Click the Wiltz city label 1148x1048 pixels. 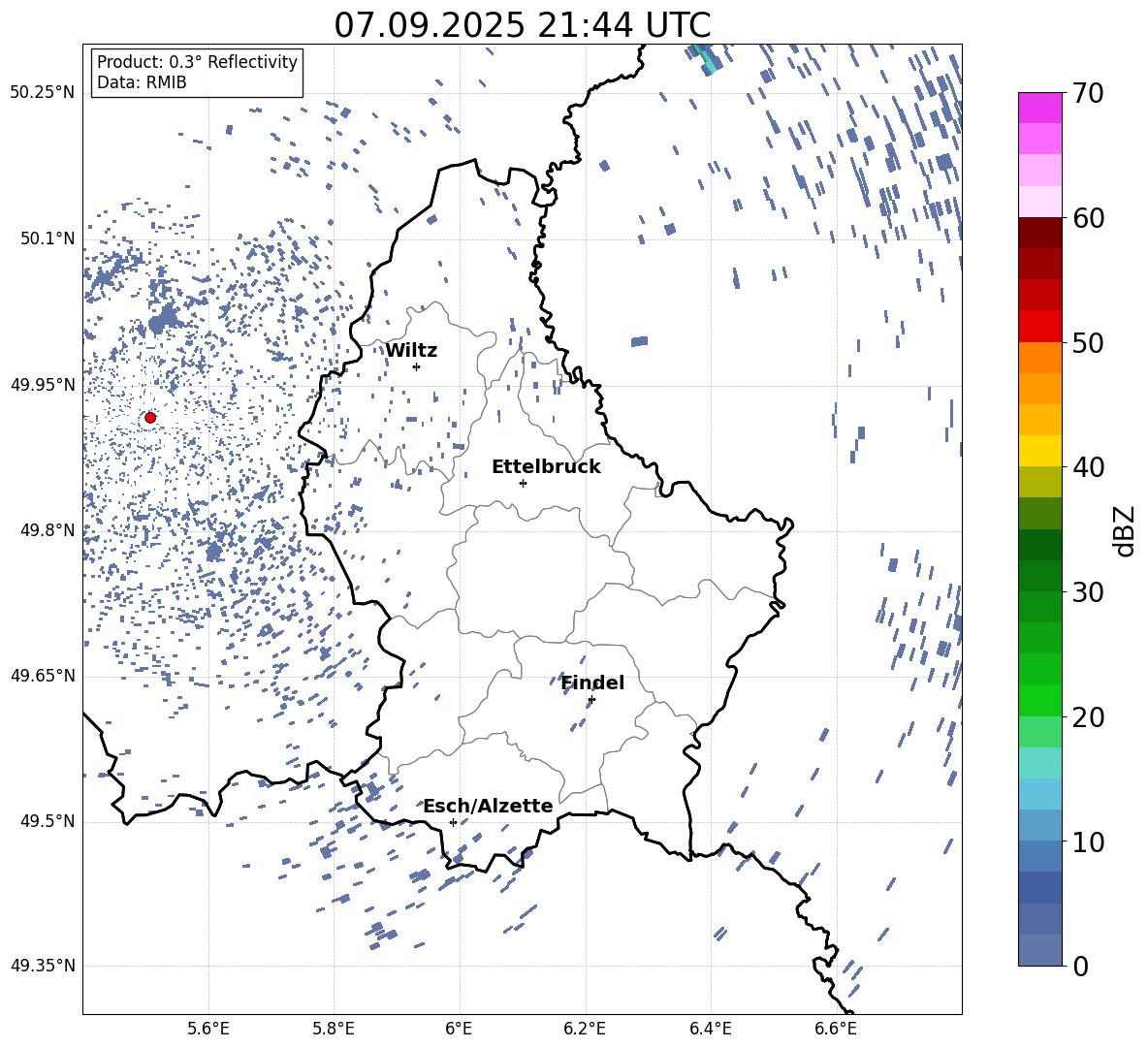(411, 351)
